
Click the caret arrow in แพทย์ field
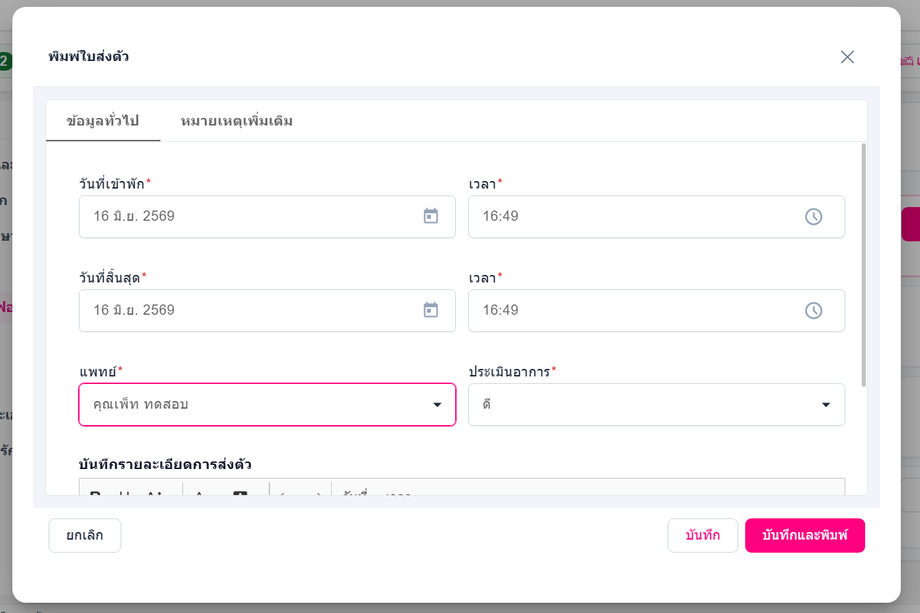pos(437,405)
